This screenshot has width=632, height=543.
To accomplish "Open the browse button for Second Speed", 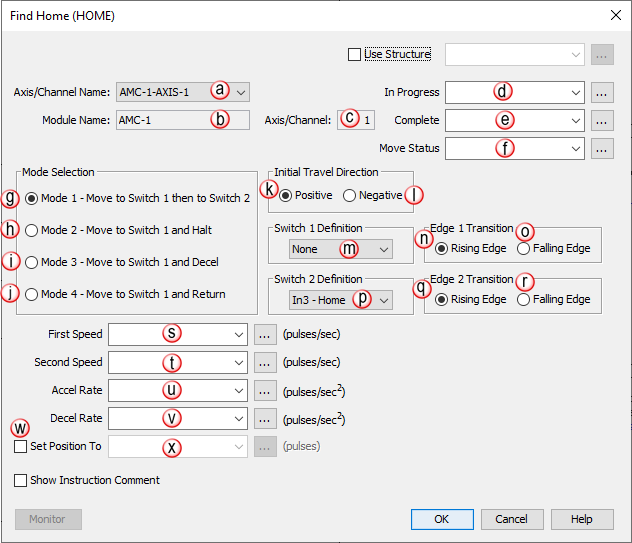I will point(265,363).
